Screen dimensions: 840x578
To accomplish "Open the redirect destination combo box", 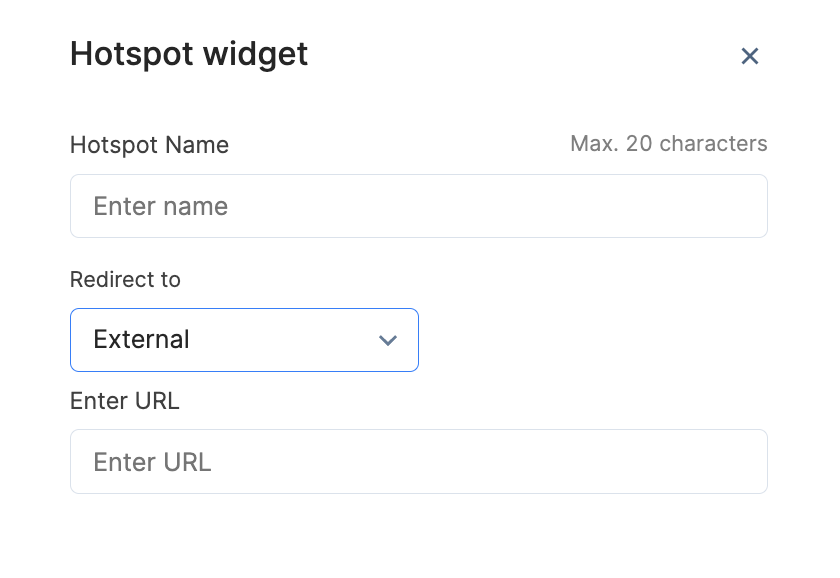I will [x=244, y=340].
